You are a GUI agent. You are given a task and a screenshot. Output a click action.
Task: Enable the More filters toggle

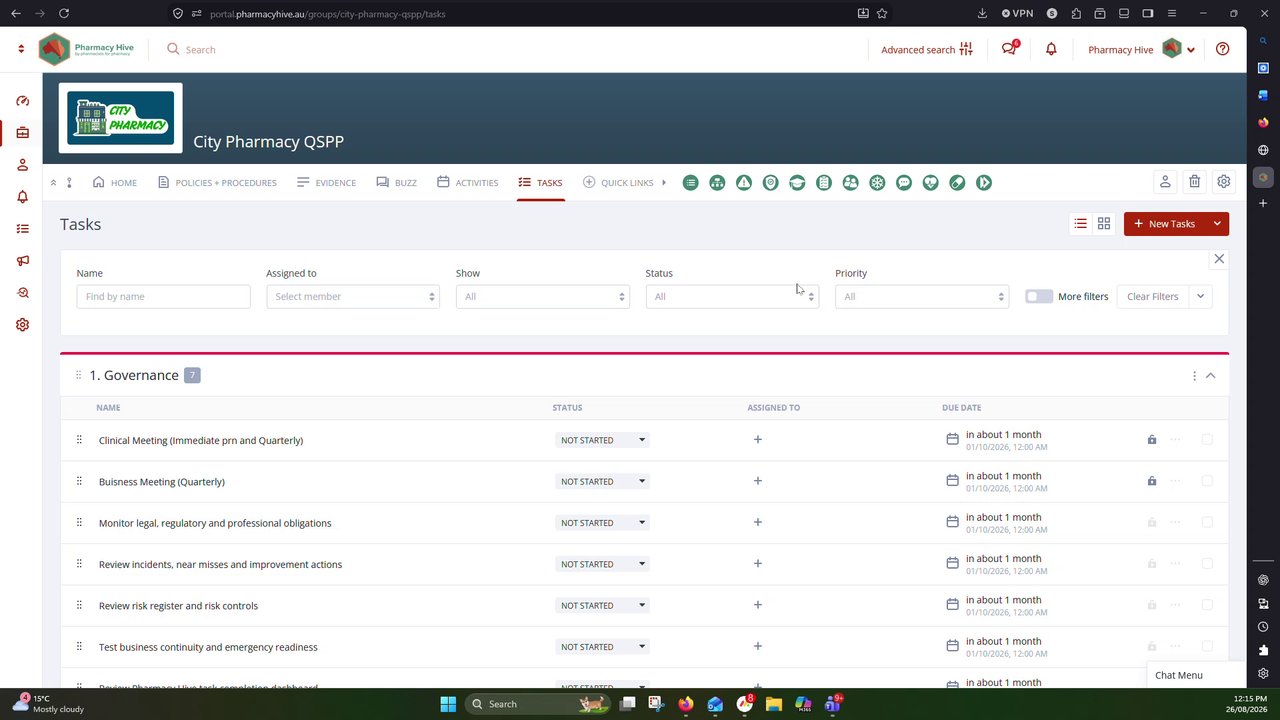pyautogui.click(x=1039, y=296)
